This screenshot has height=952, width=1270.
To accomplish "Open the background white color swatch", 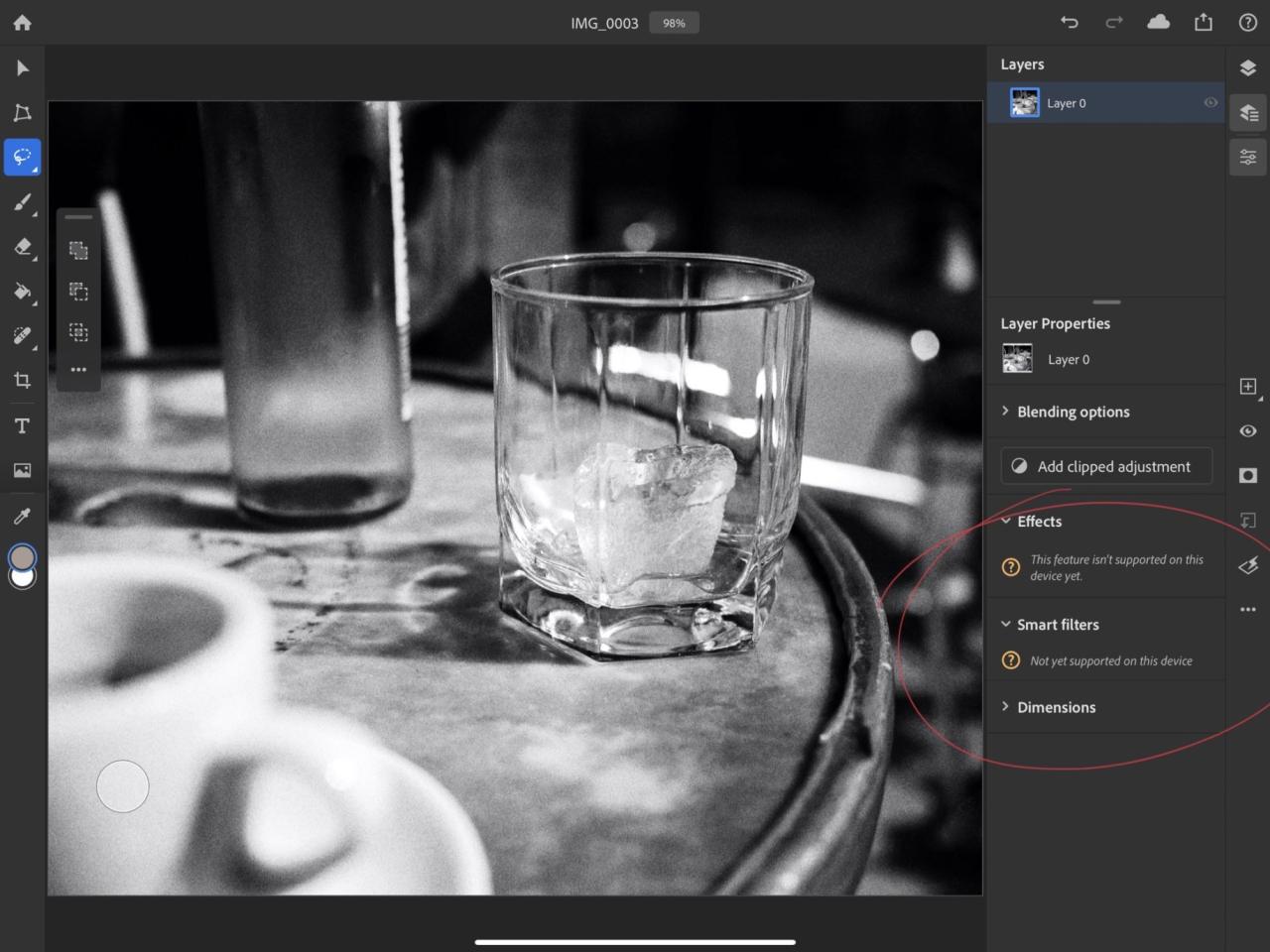I will [x=22, y=578].
